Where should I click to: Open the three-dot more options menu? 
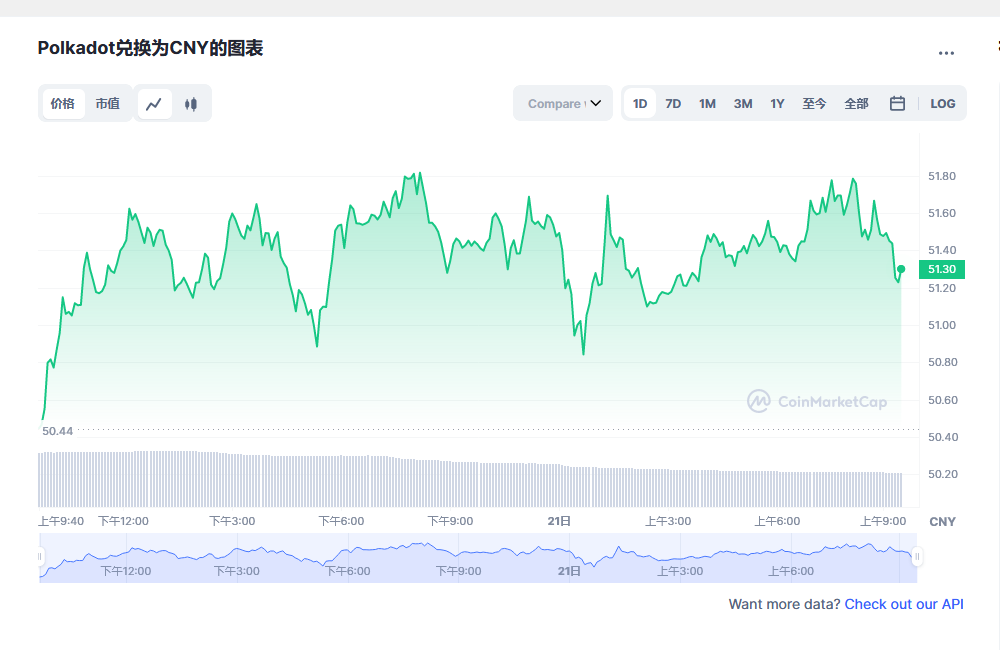click(946, 53)
